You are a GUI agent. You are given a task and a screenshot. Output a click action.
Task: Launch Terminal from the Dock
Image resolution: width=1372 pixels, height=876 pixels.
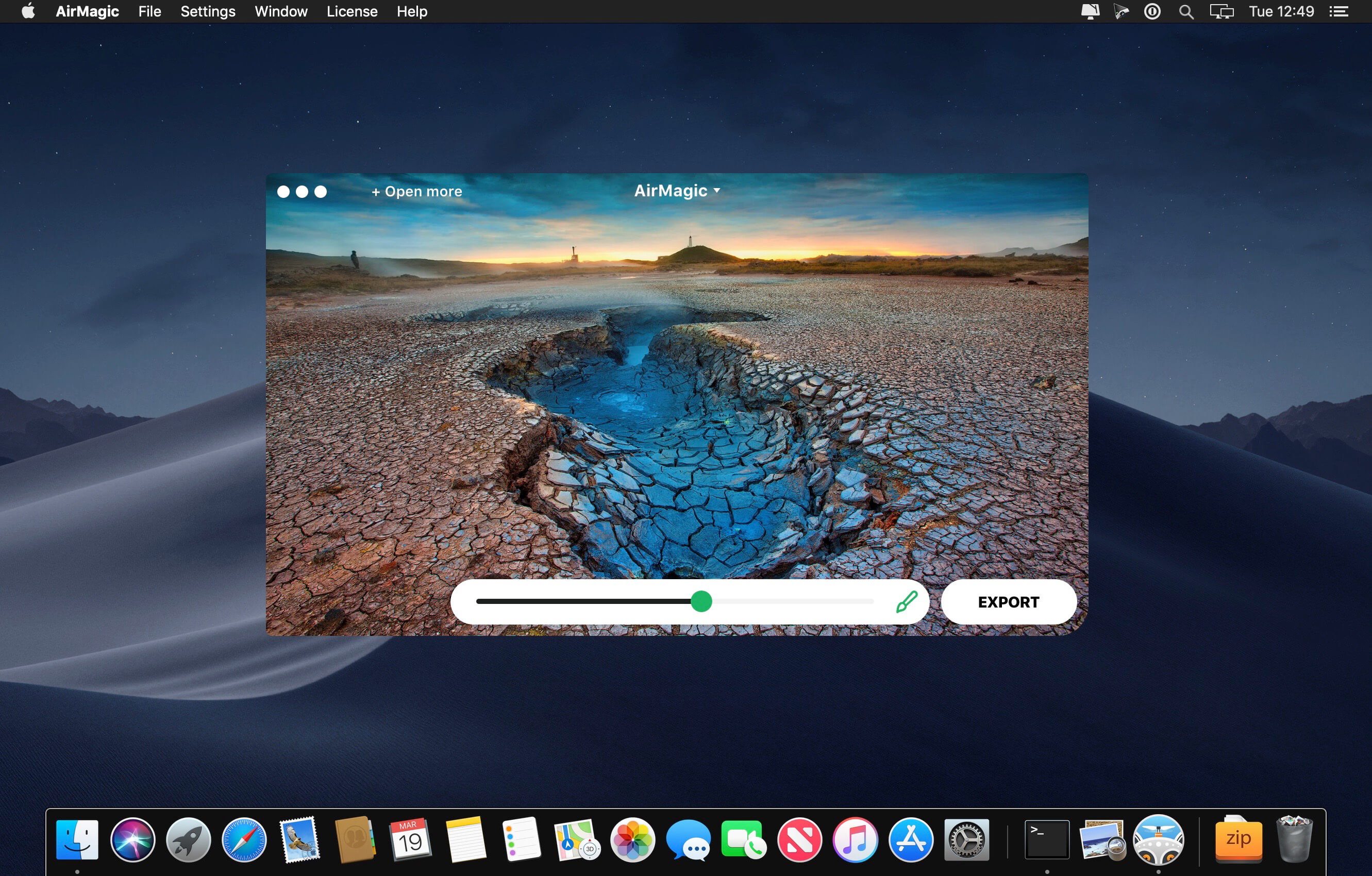point(1047,839)
